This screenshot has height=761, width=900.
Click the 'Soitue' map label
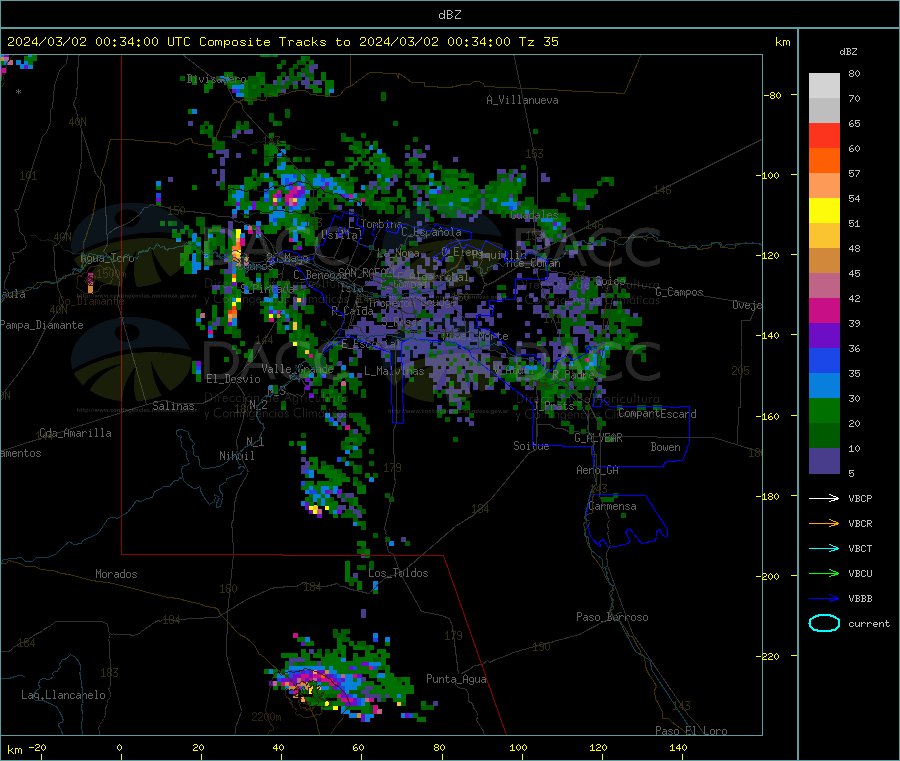point(531,446)
